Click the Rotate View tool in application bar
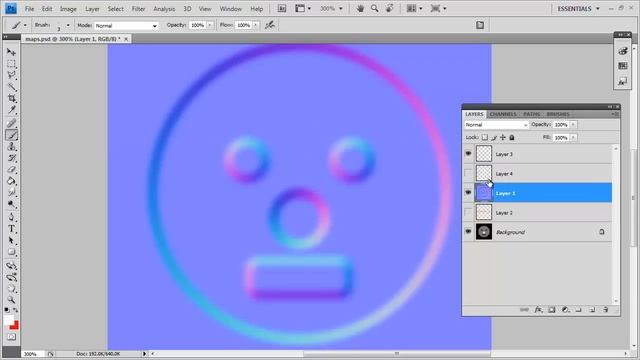Screen dimensions: 640x360 pos(389,9)
